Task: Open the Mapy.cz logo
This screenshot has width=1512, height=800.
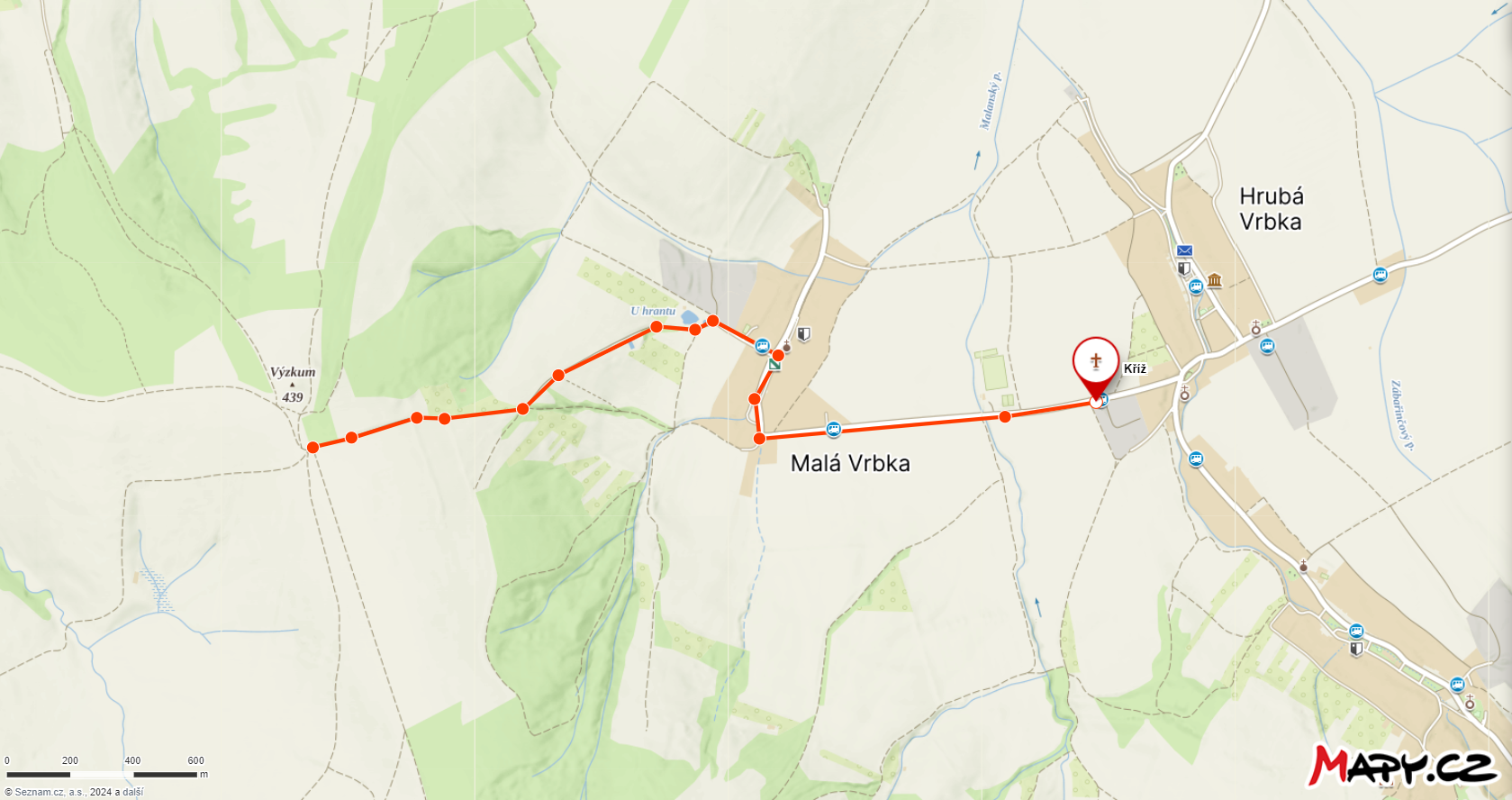Action: [x=1403, y=765]
